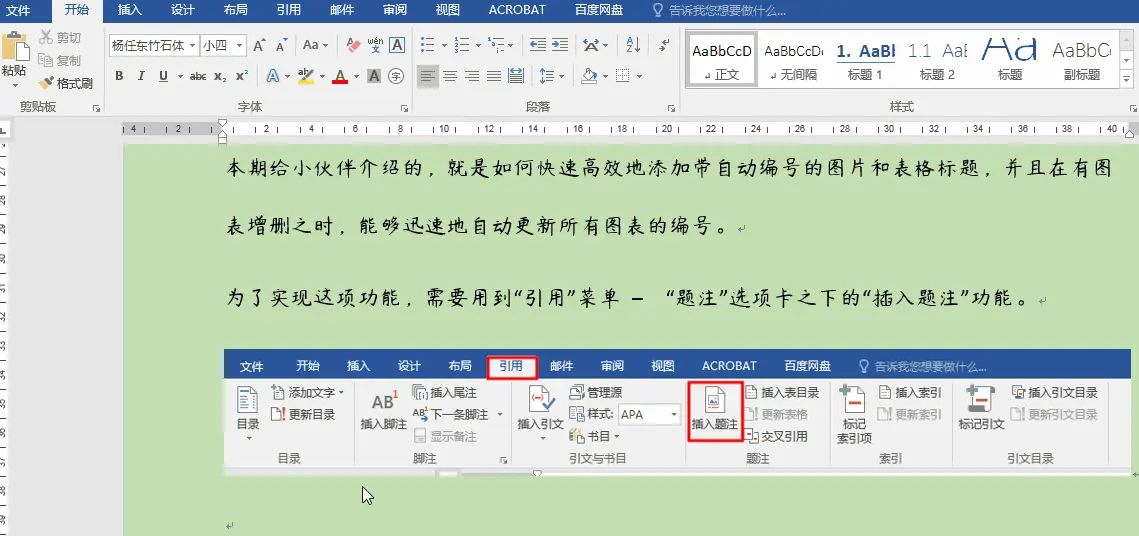
Task: Increase paragraph indent
Action: [559, 46]
